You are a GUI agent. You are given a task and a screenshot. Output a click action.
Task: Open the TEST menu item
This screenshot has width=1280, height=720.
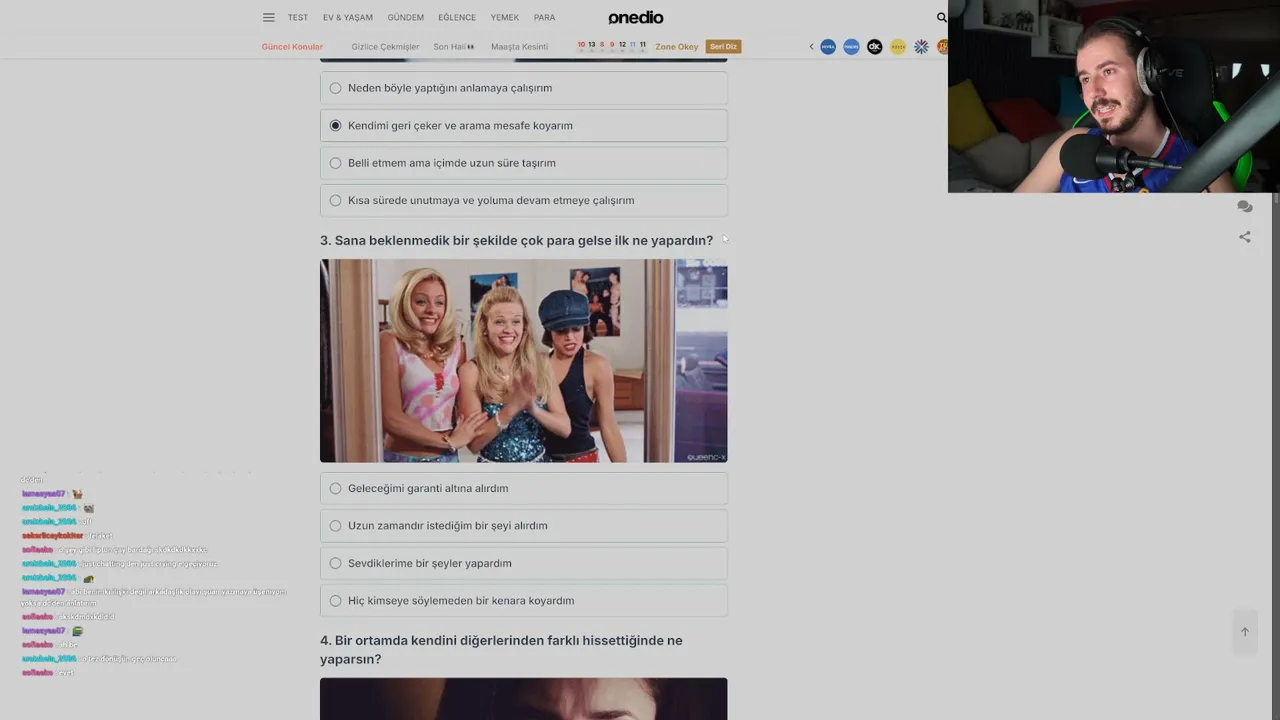click(298, 17)
